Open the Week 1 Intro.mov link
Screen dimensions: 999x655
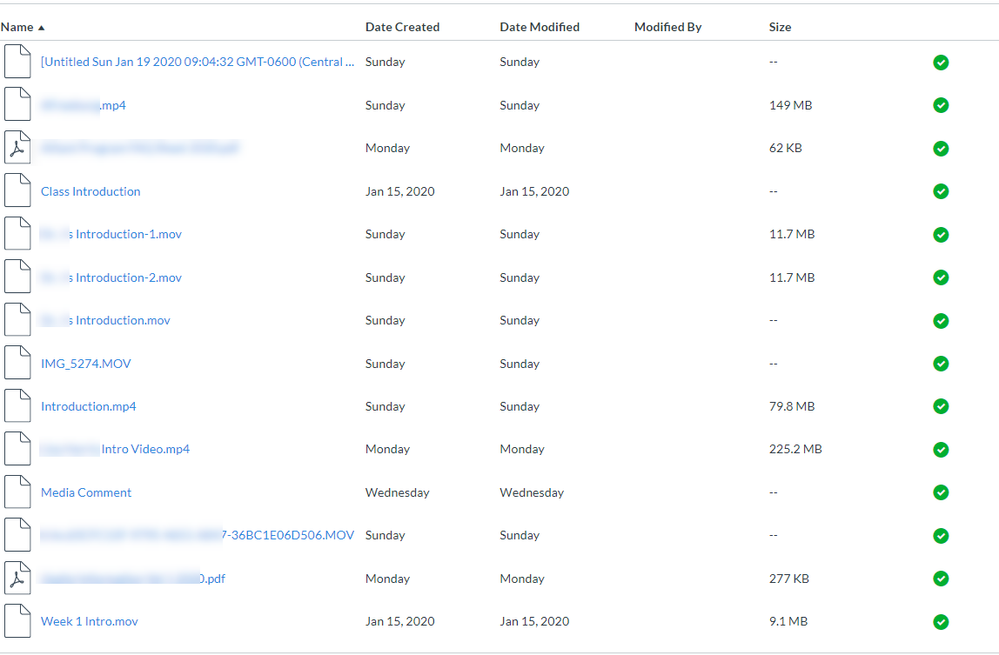coord(89,621)
